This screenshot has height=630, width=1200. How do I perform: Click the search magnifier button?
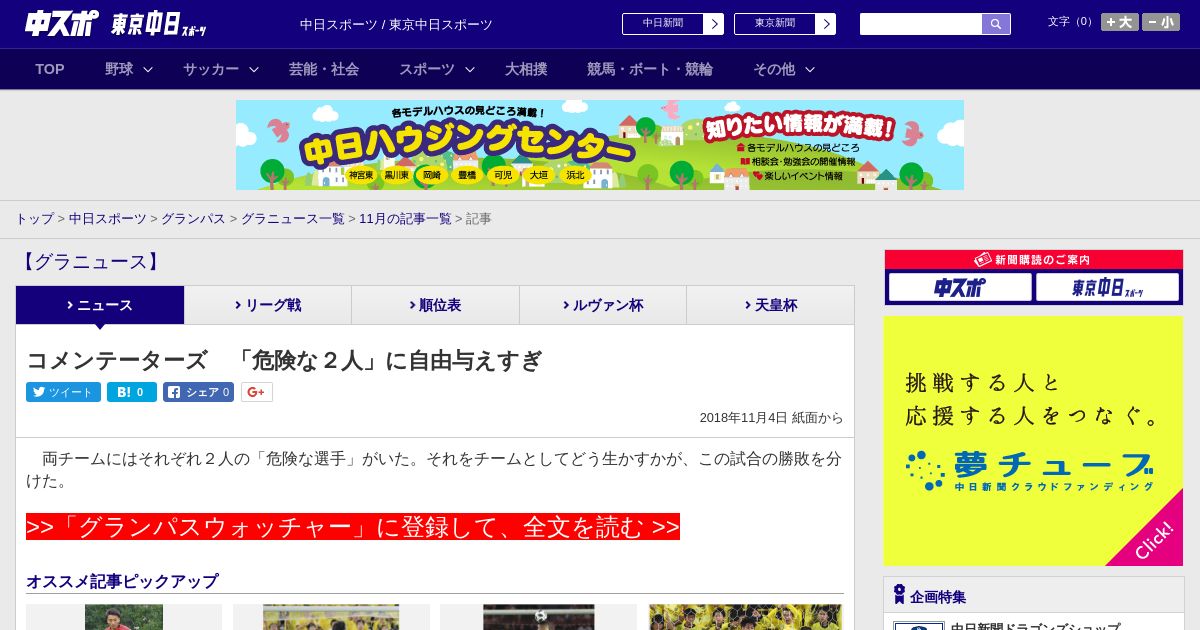point(996,24)
